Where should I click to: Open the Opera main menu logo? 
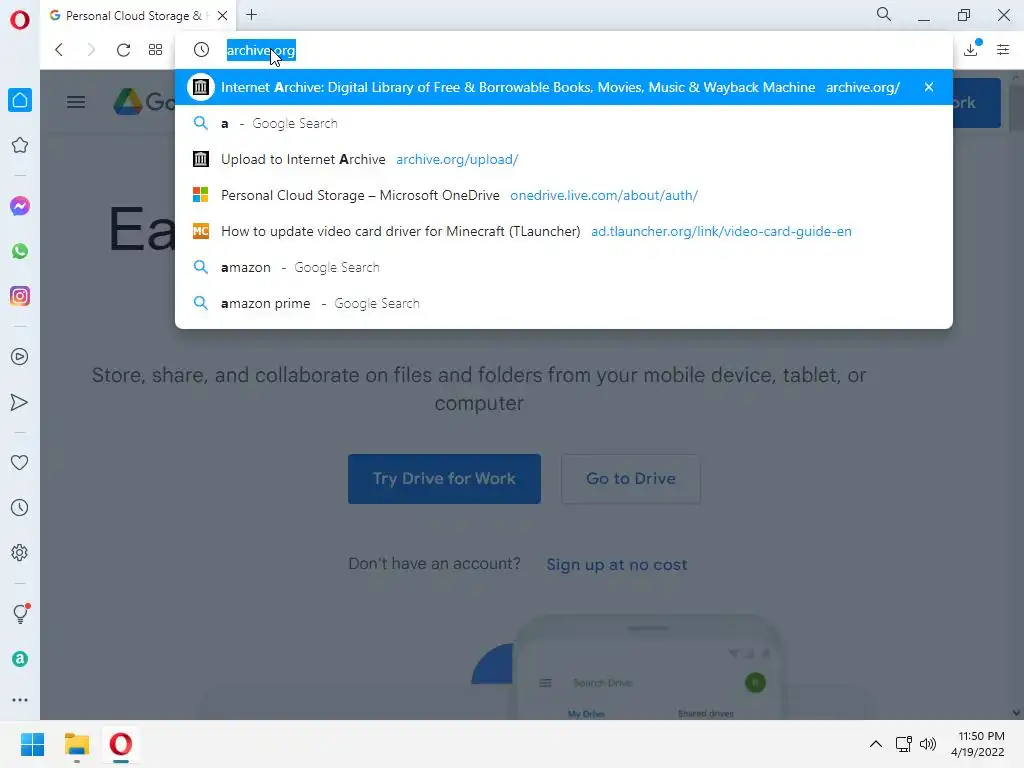20,20
